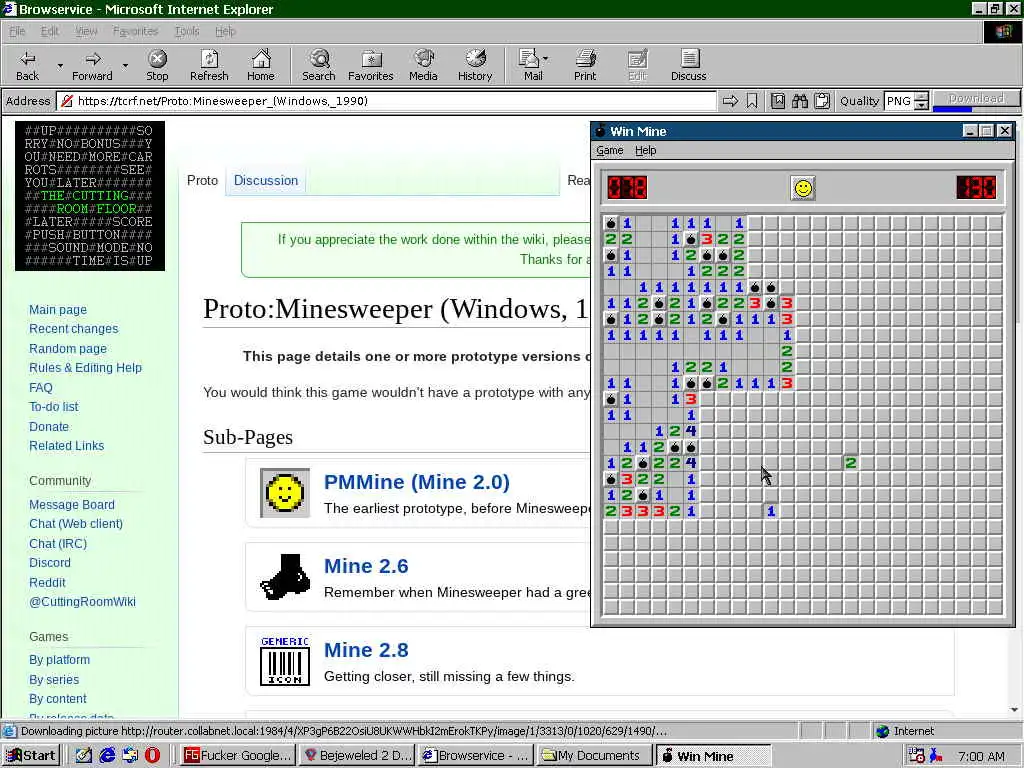Screen dimensions: 1024x768
Task: Open the To-do list sidebar link
Action: point(54,406)
